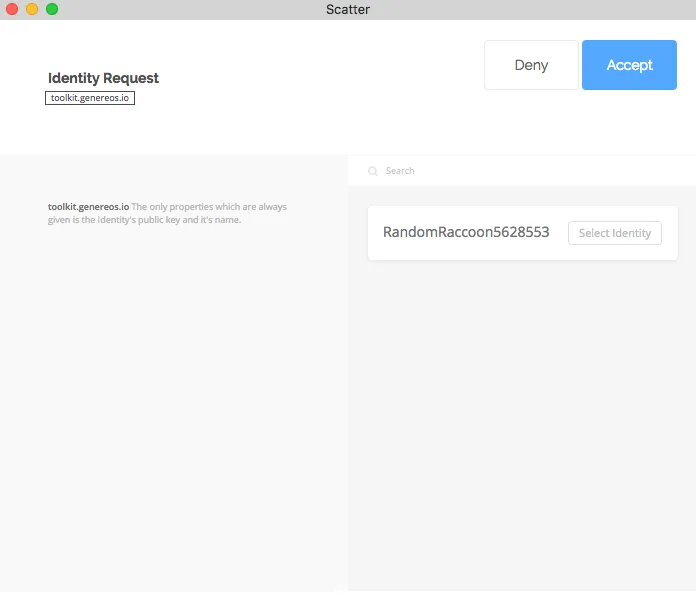Click the boxed toolkit.genereos.io domain label

tap(90, 98)
